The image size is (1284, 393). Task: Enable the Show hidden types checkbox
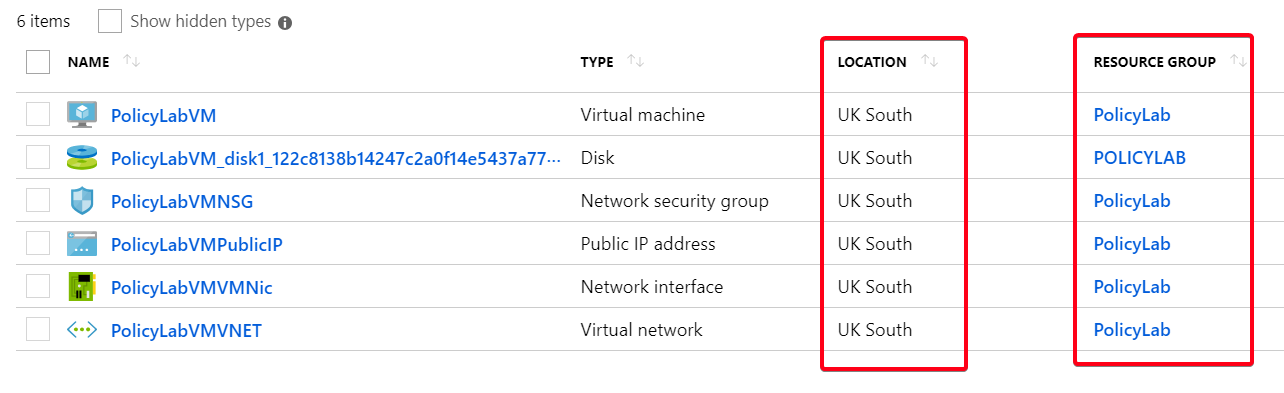[x=110, y=21]
